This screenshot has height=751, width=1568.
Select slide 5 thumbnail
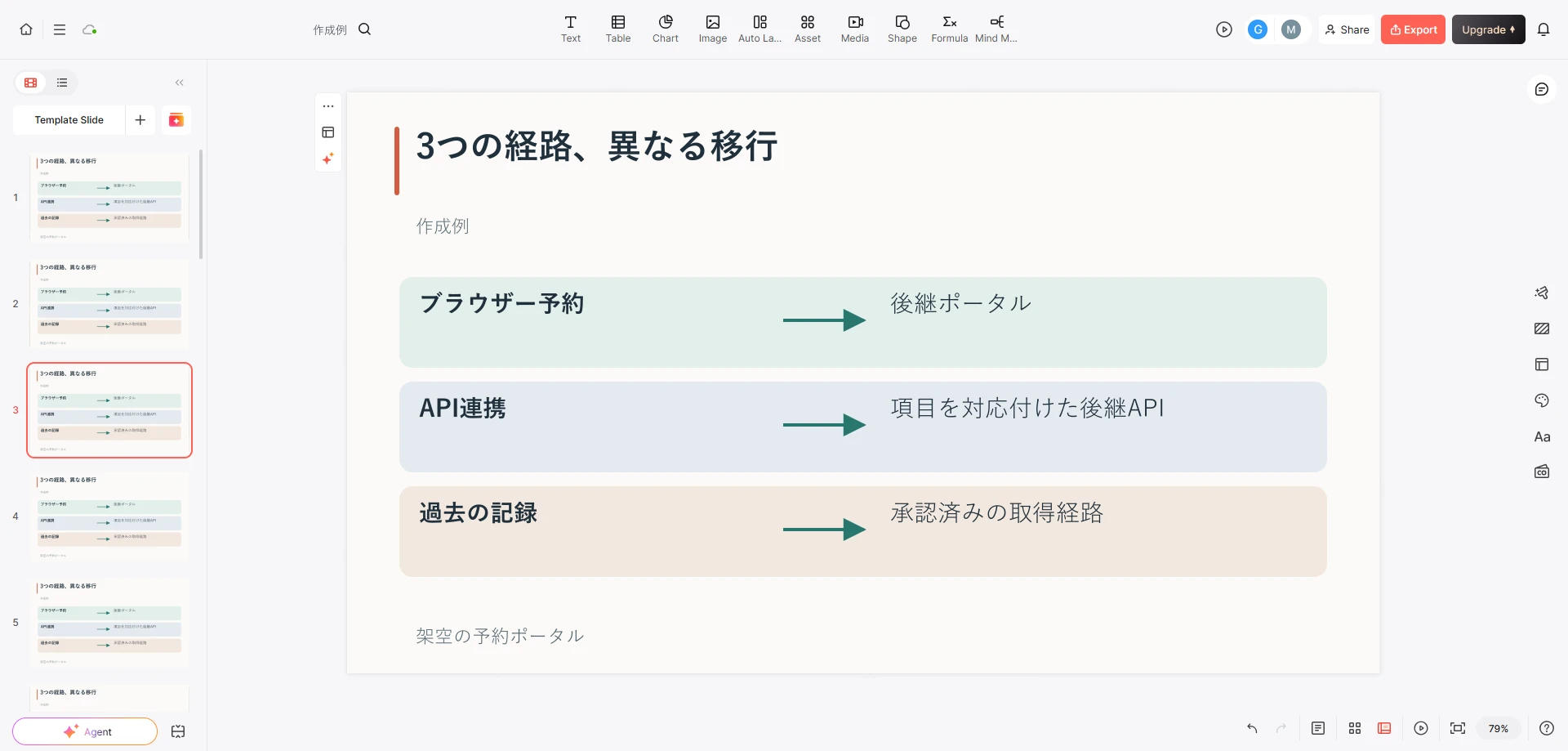click(x=109, y=623)
